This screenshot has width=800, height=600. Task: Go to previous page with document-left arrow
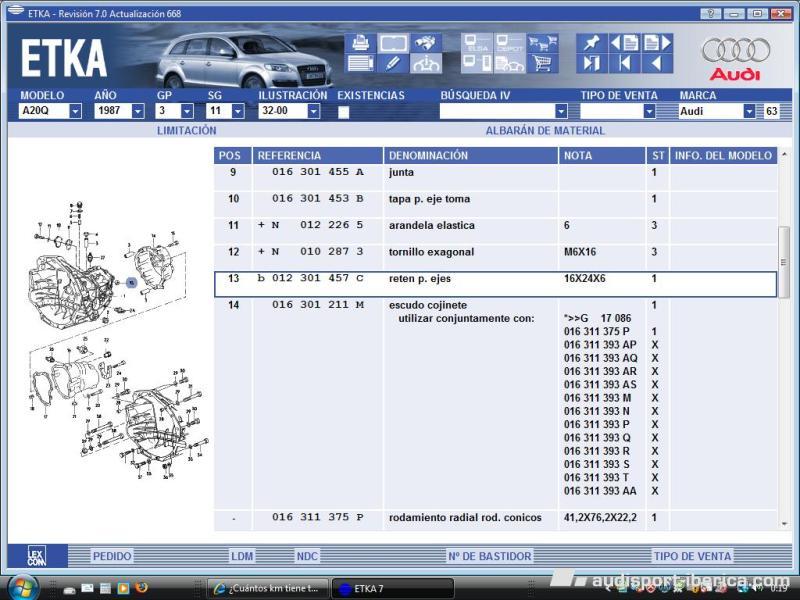pos(624,43)
